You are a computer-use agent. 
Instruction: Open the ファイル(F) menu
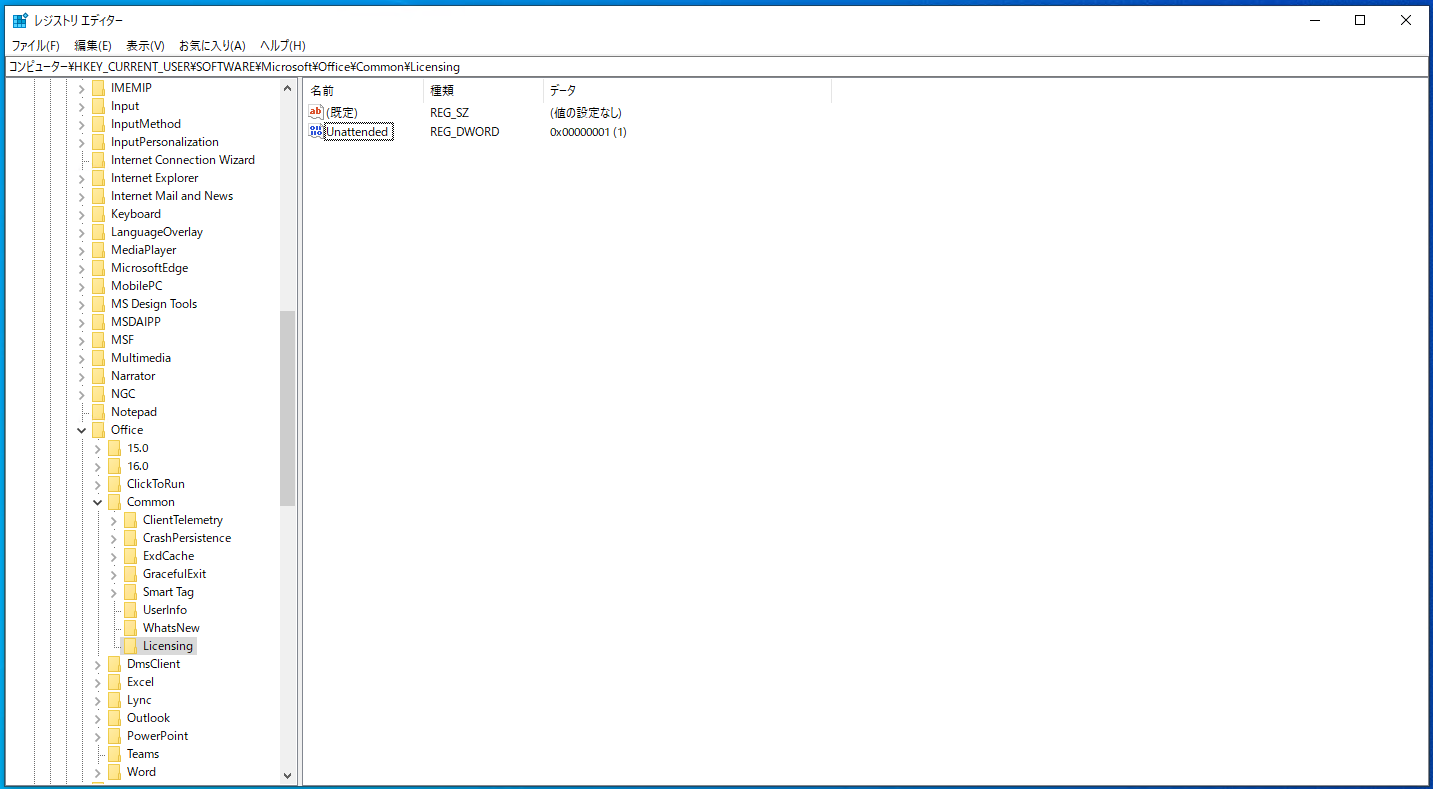(x=36, y=46)
